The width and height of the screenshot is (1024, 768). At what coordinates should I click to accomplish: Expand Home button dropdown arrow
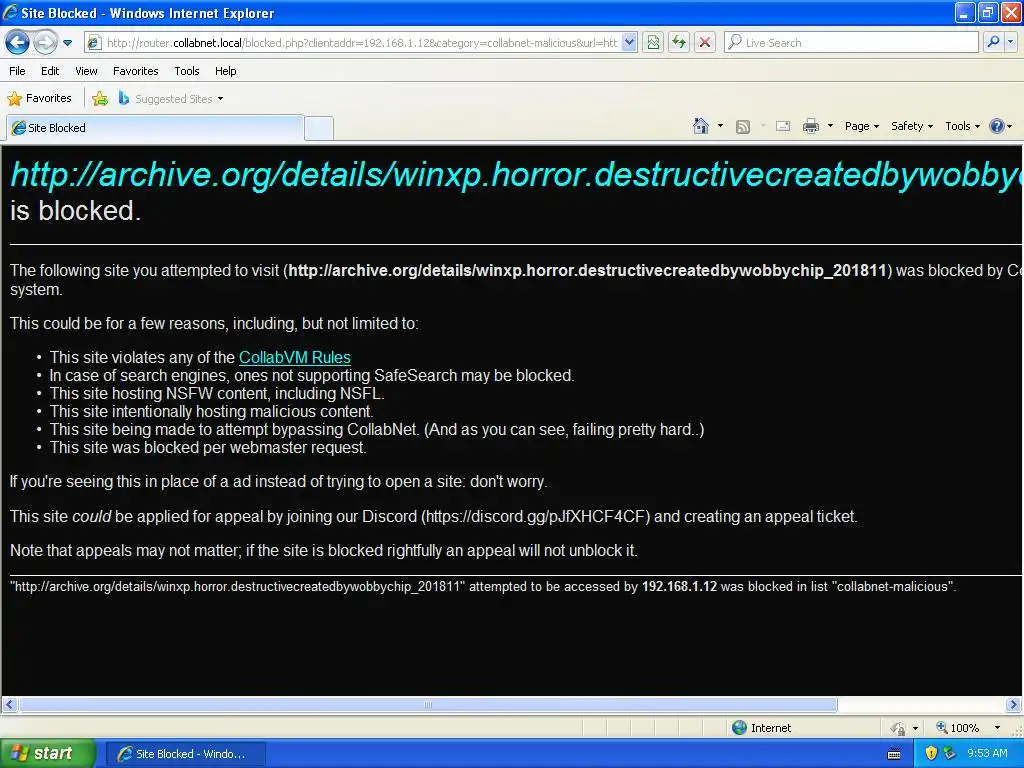point(720,126)
